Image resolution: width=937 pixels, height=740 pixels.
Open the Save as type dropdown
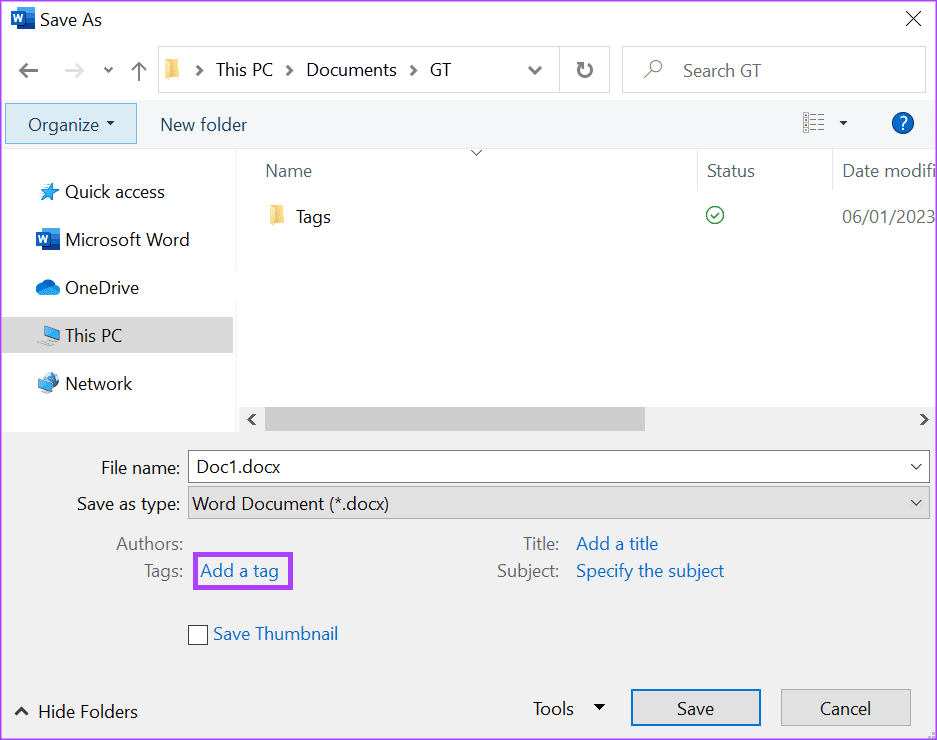point(558,503)
